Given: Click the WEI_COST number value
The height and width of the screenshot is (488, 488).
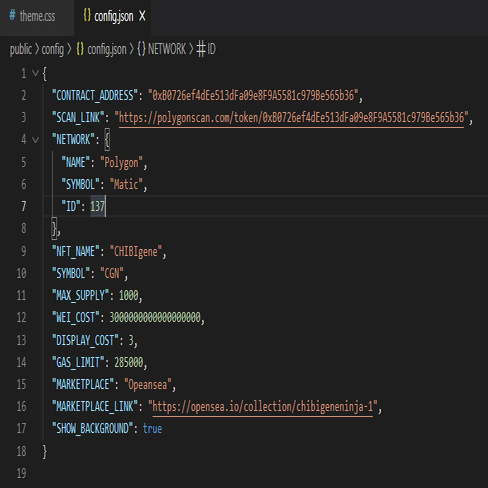Looking at the screenshot, I should (155, 317).
